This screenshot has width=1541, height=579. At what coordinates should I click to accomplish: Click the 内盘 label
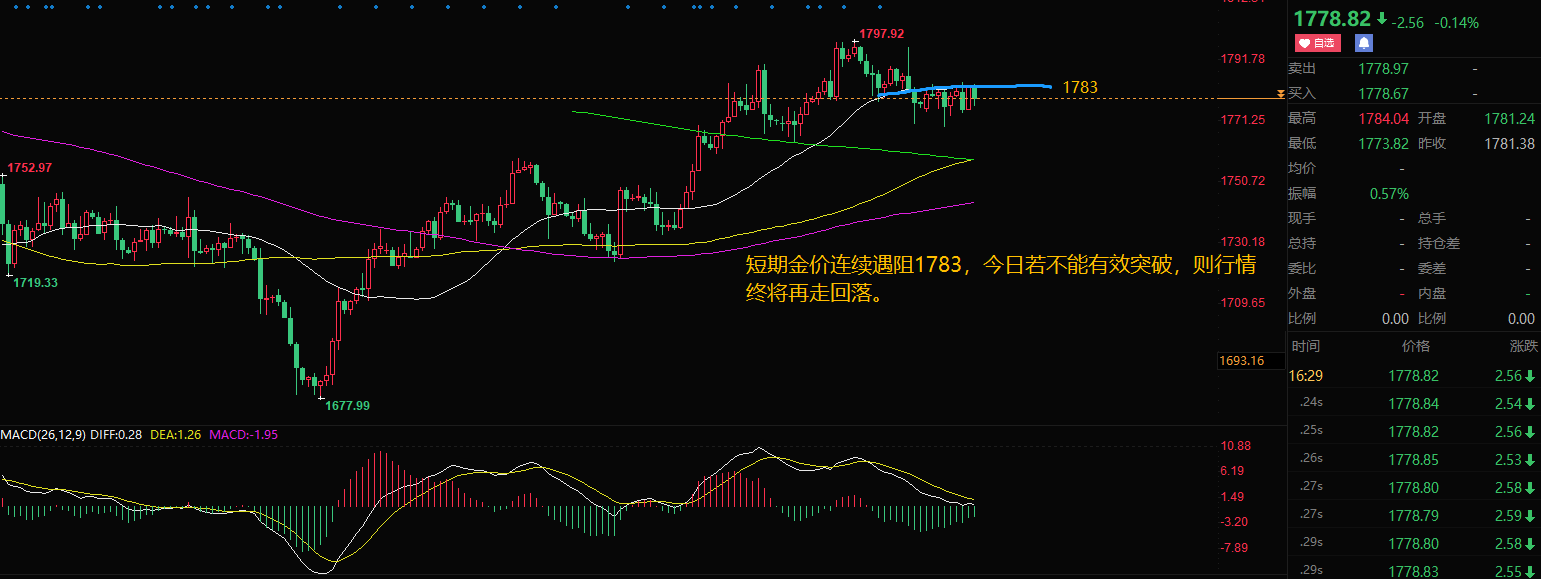click(x=1432, y=293)
